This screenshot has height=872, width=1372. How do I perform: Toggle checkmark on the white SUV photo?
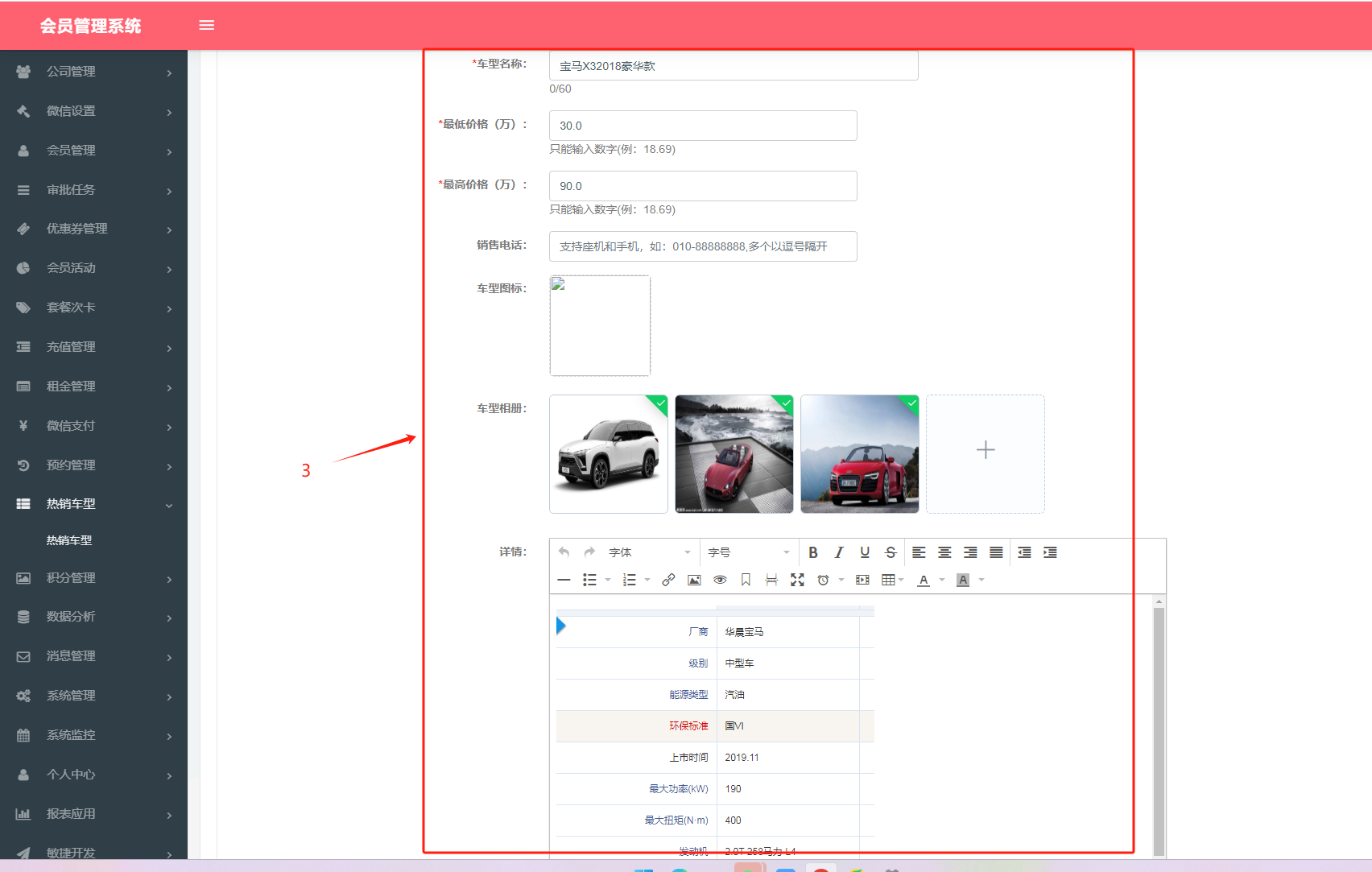(x=659, y=403)
